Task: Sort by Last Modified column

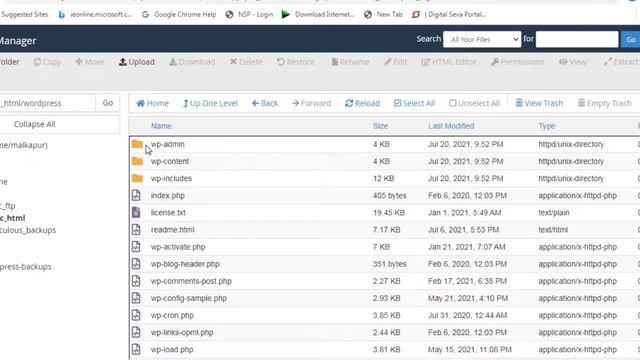Action: point(451,126)
